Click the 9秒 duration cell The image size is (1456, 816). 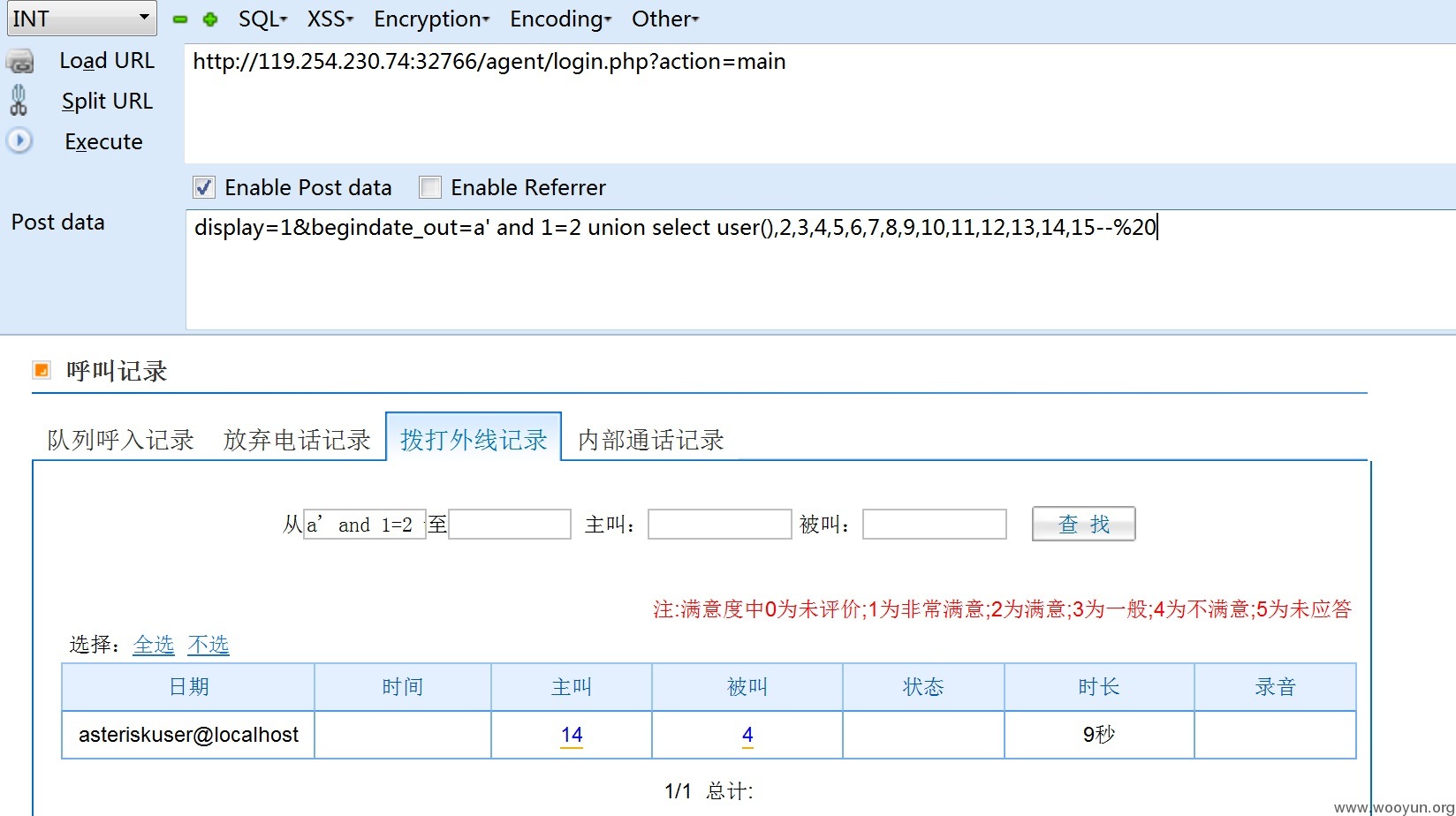click(1099, 735)
